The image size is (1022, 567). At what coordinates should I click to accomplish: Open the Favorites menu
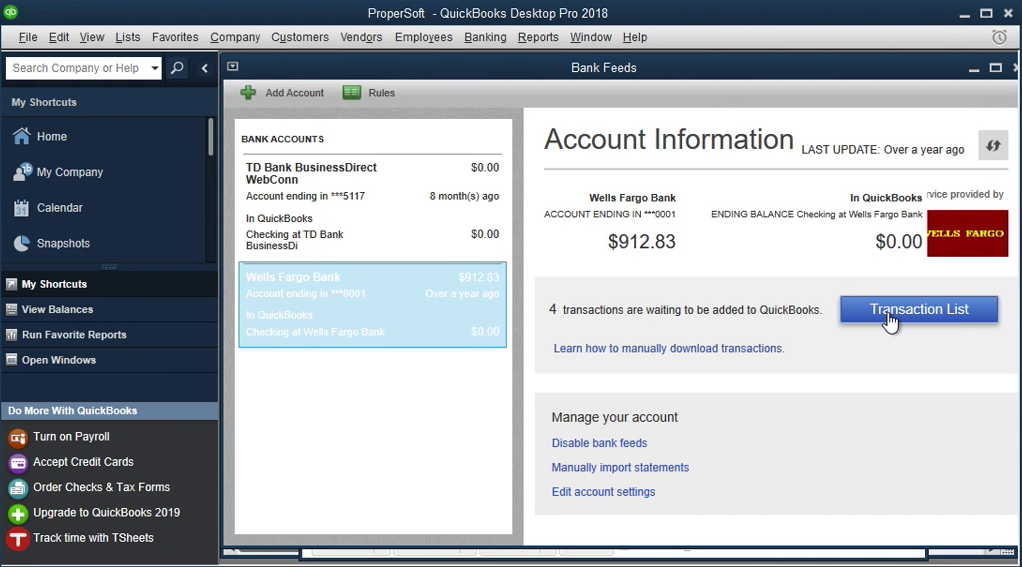click(175, 37)
